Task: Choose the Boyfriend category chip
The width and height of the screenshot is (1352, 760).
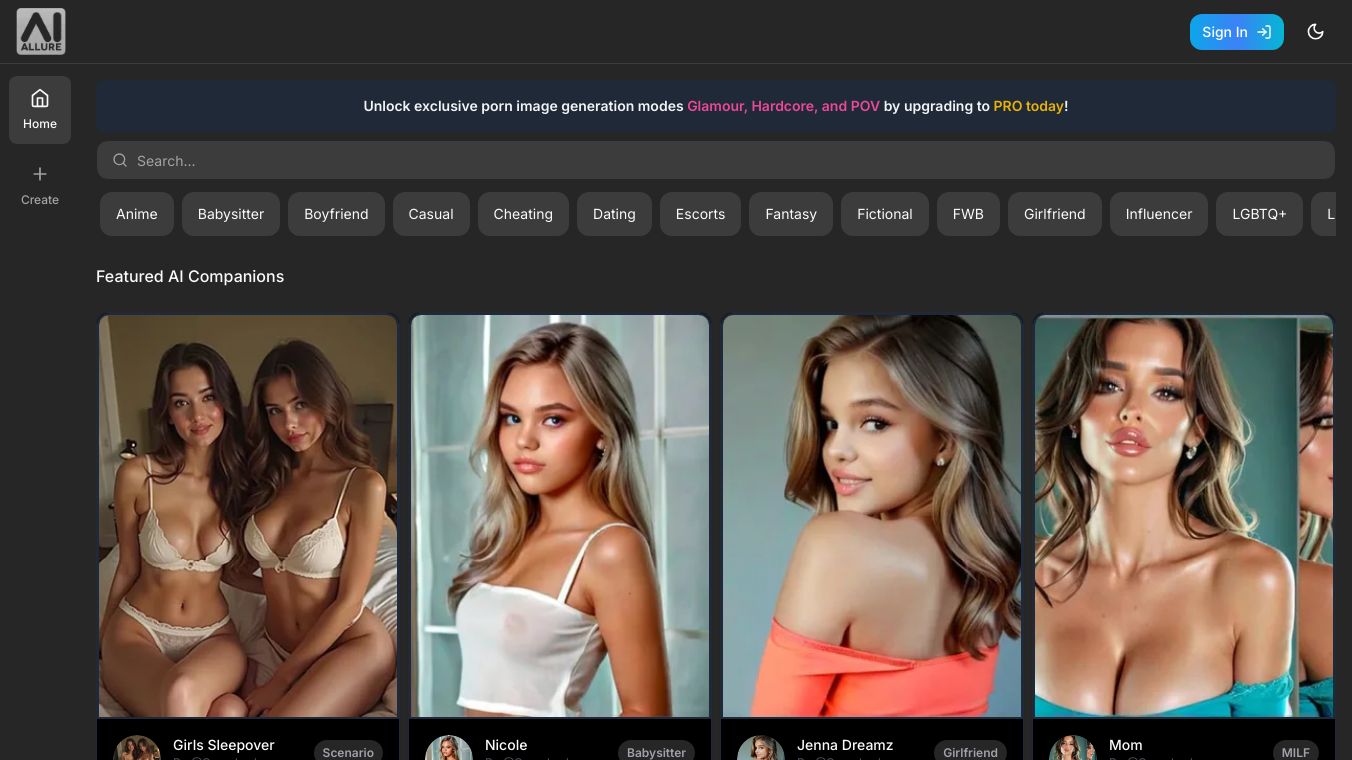Action: click(x=336, y=214)
